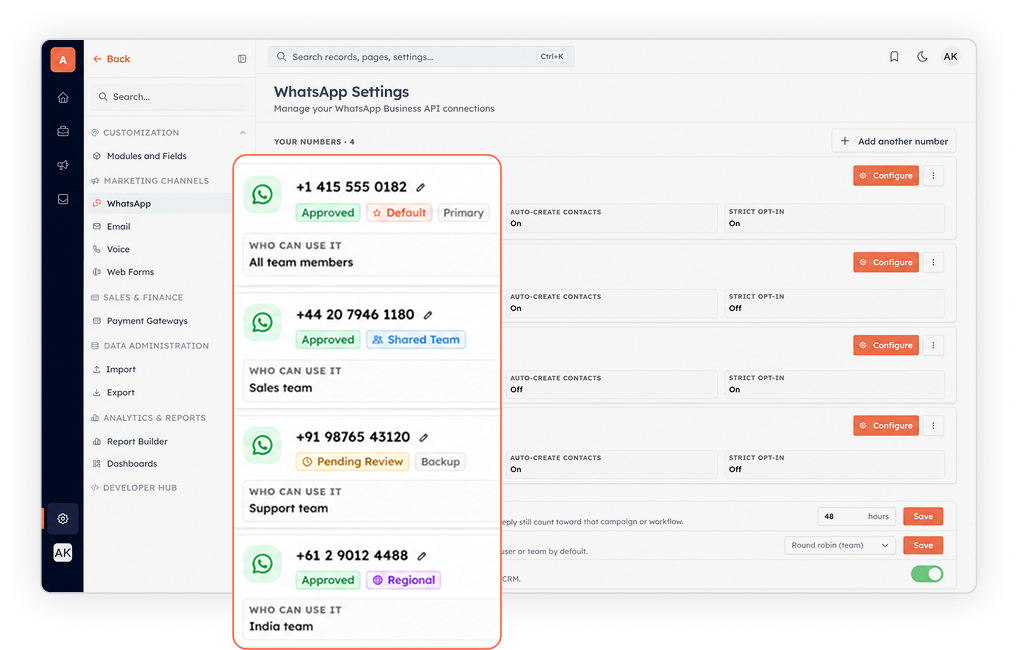Toggle the green switch at bottom right
Viewport: 1018px width, 650px height.
[927, 574]
